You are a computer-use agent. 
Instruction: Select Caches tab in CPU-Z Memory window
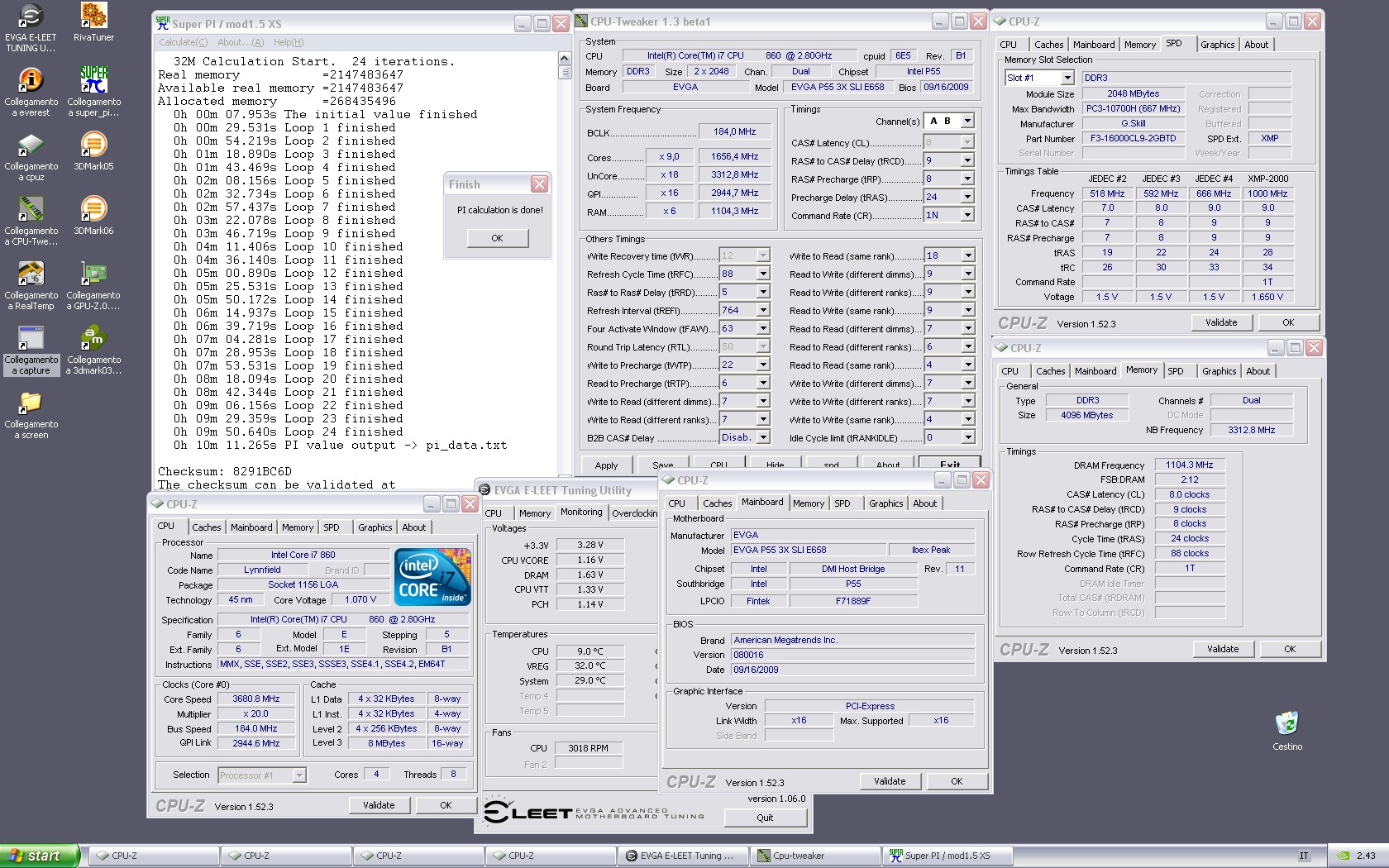point(1050,371)
